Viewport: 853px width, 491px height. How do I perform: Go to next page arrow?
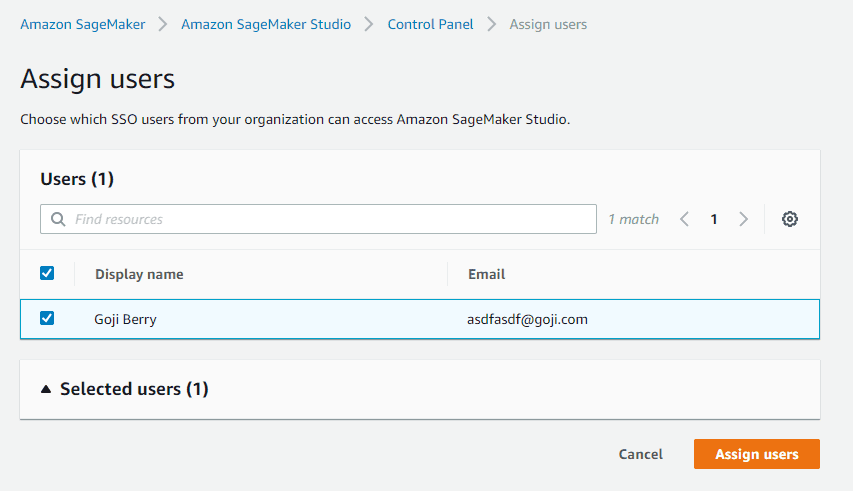pyautogui.click(x=743, y=219)
